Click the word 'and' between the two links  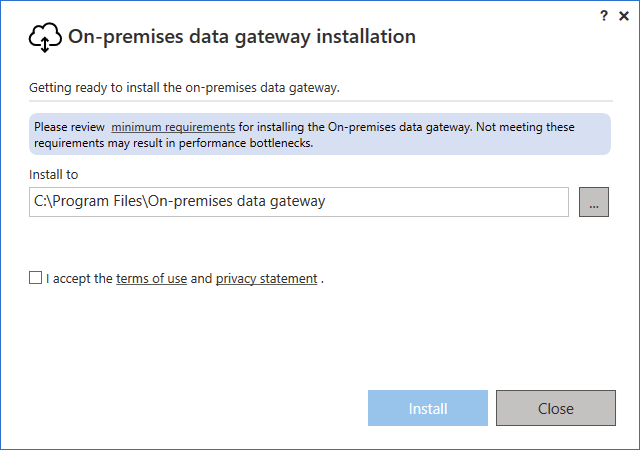(x=201, y=278)
